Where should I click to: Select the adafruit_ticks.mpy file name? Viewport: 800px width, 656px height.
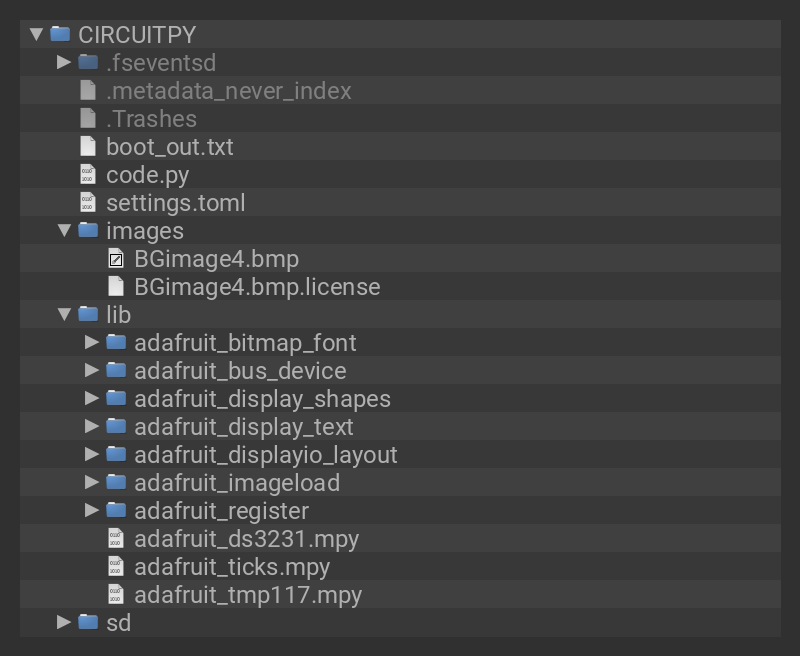232,567
